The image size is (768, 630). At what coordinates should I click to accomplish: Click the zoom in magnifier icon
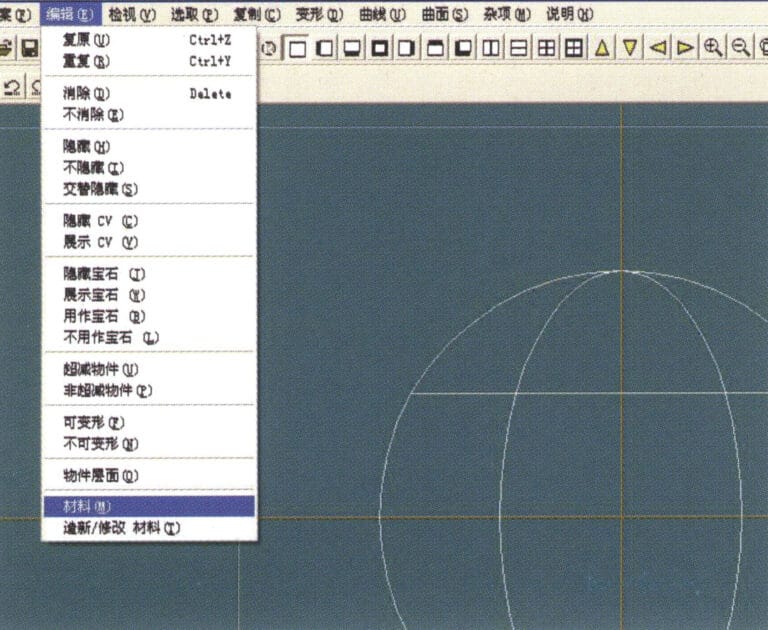713,48
